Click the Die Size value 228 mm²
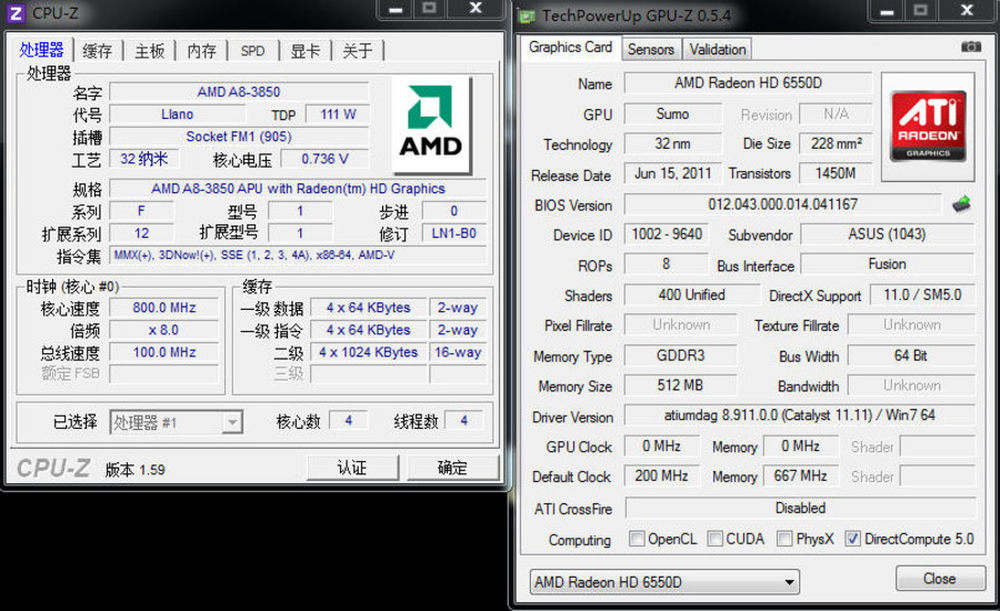 pyautogui.click(x=835, y=144)
